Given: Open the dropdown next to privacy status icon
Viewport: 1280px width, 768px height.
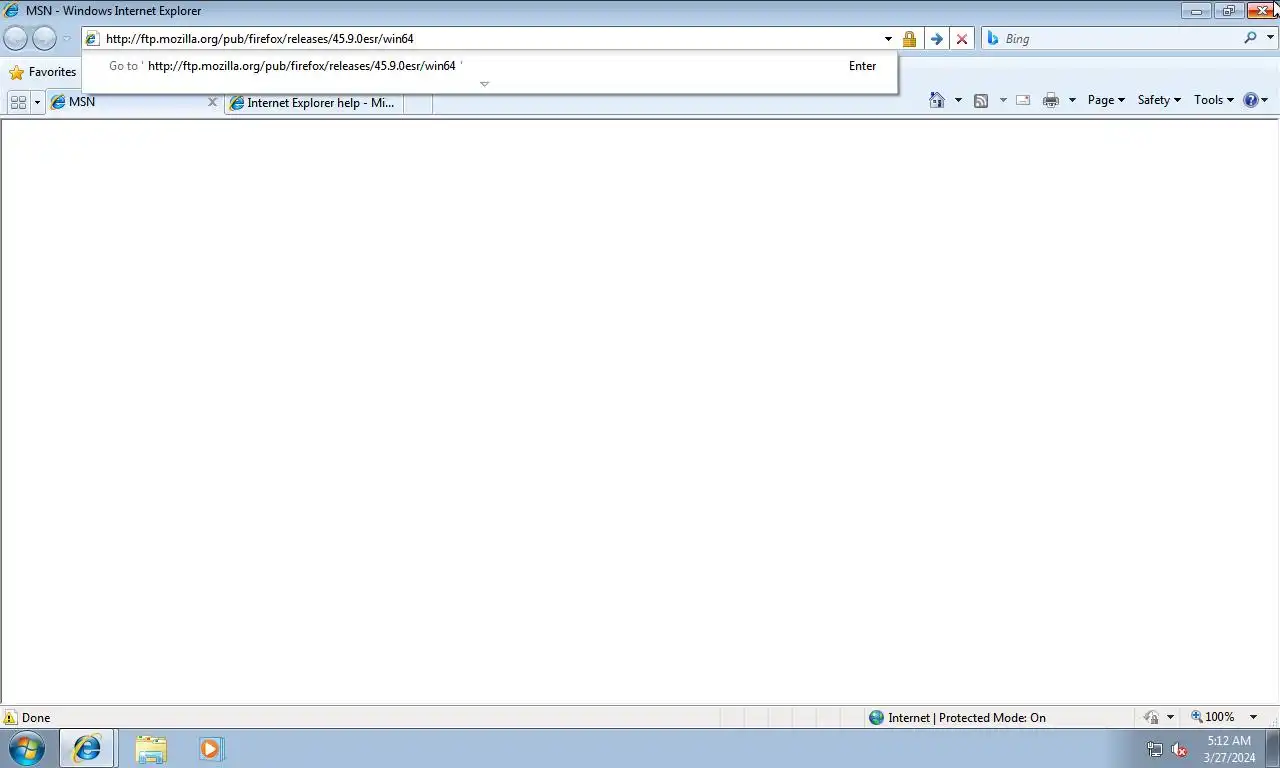Looking at the screenshot, I should 1170,718.
